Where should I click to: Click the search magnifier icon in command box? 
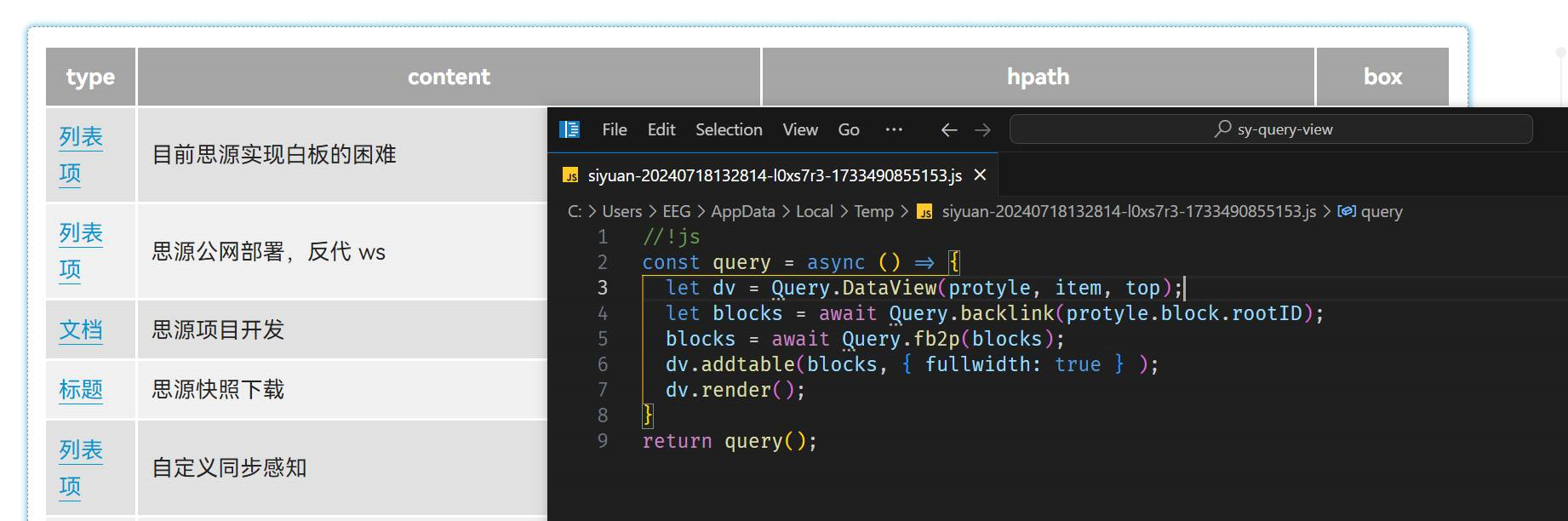point(1222,129)
